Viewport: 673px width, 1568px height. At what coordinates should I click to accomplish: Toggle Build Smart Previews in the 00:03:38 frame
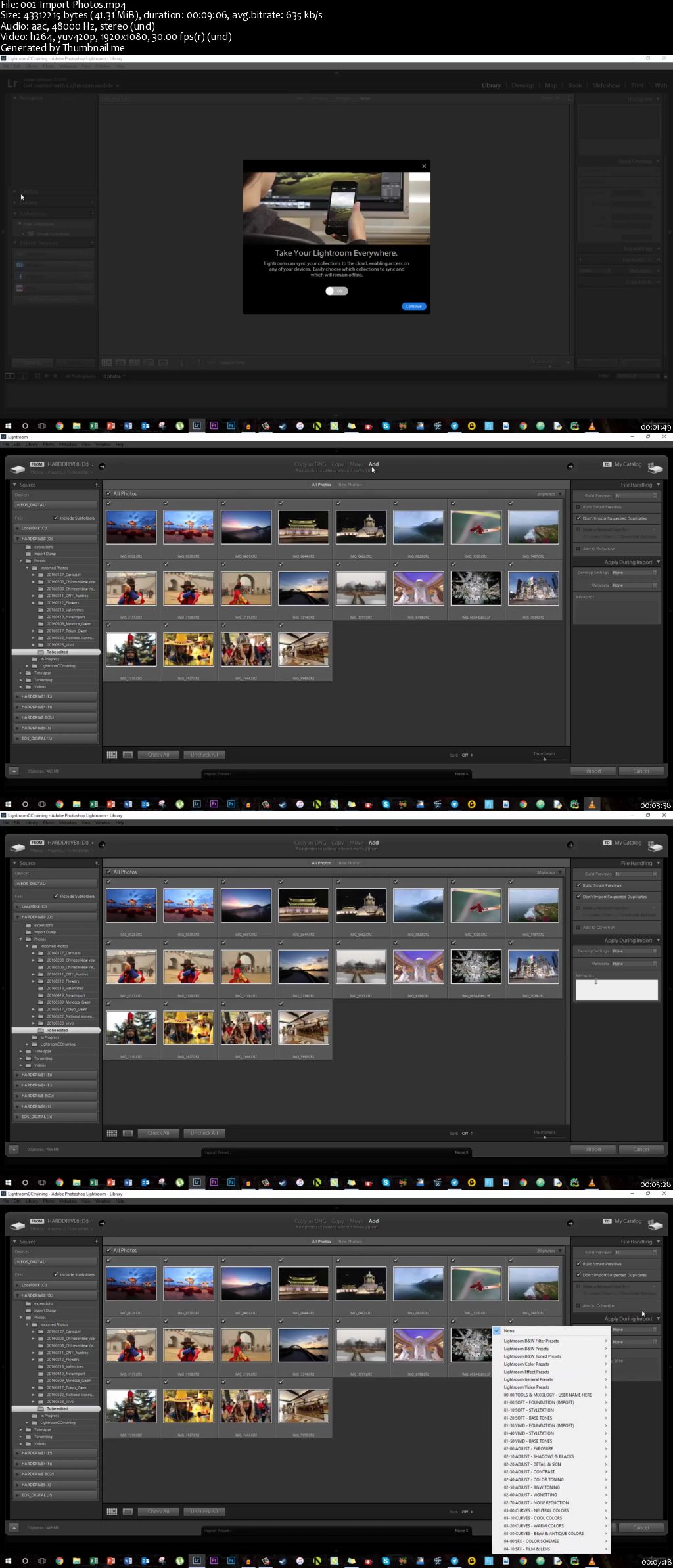click(578, 507)
